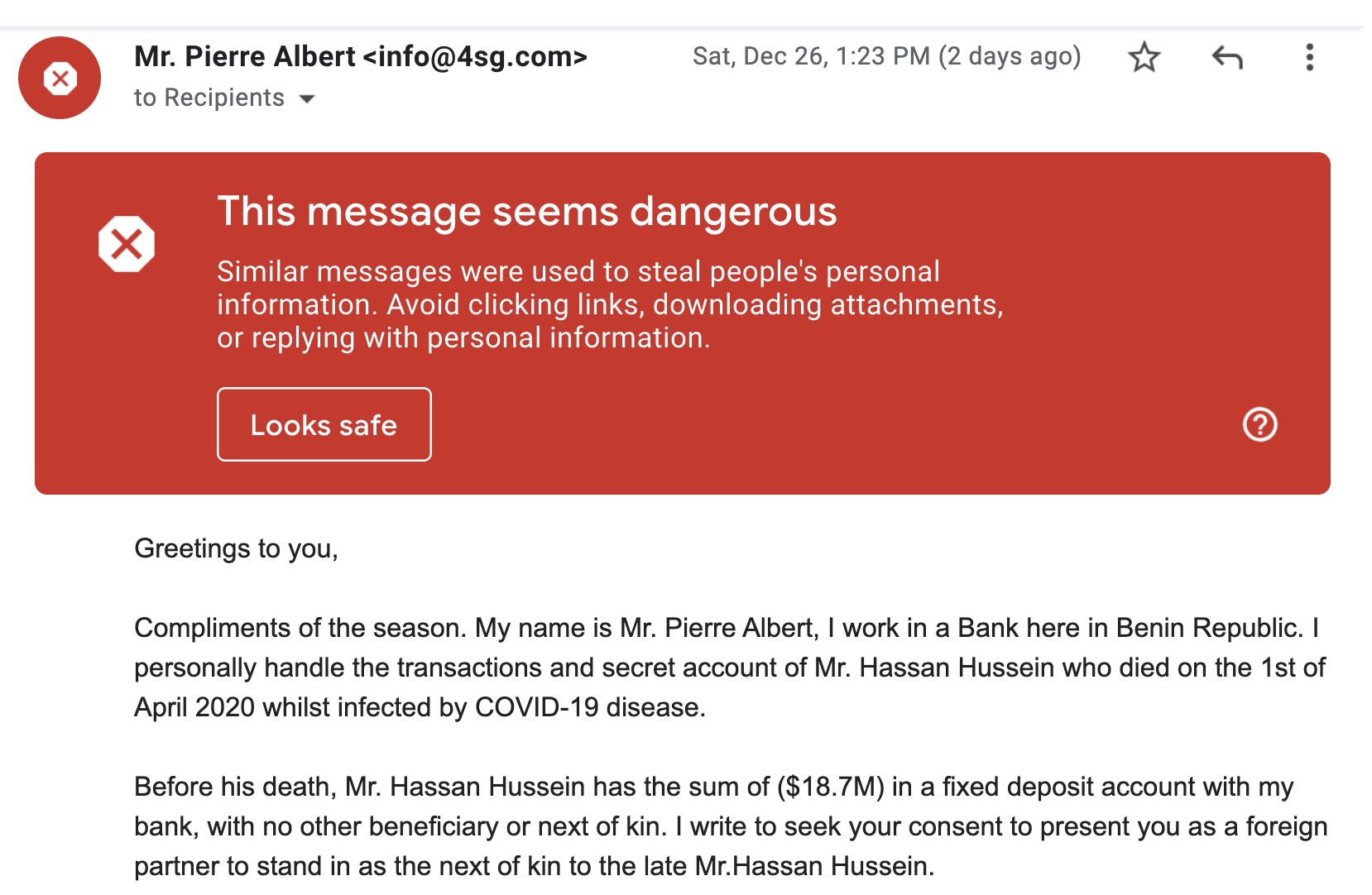The height and width of the screenshot is (895, 1372).
Task: Click the "Greetings to you," line
Action: click(236, 548)
